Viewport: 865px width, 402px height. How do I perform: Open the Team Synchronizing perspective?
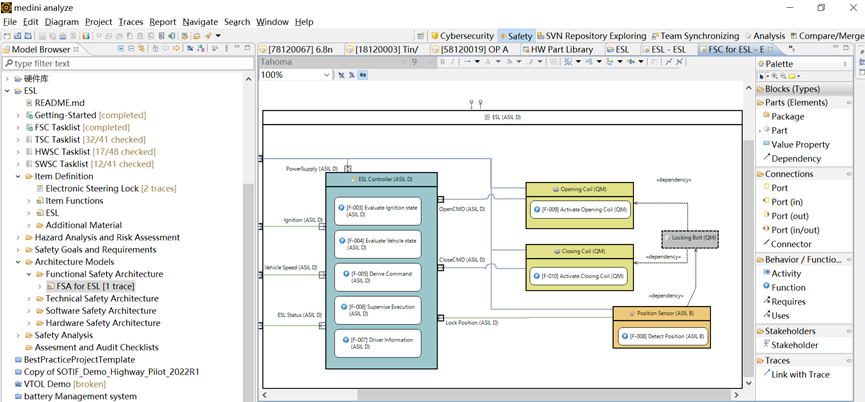(x=695, y=36)
